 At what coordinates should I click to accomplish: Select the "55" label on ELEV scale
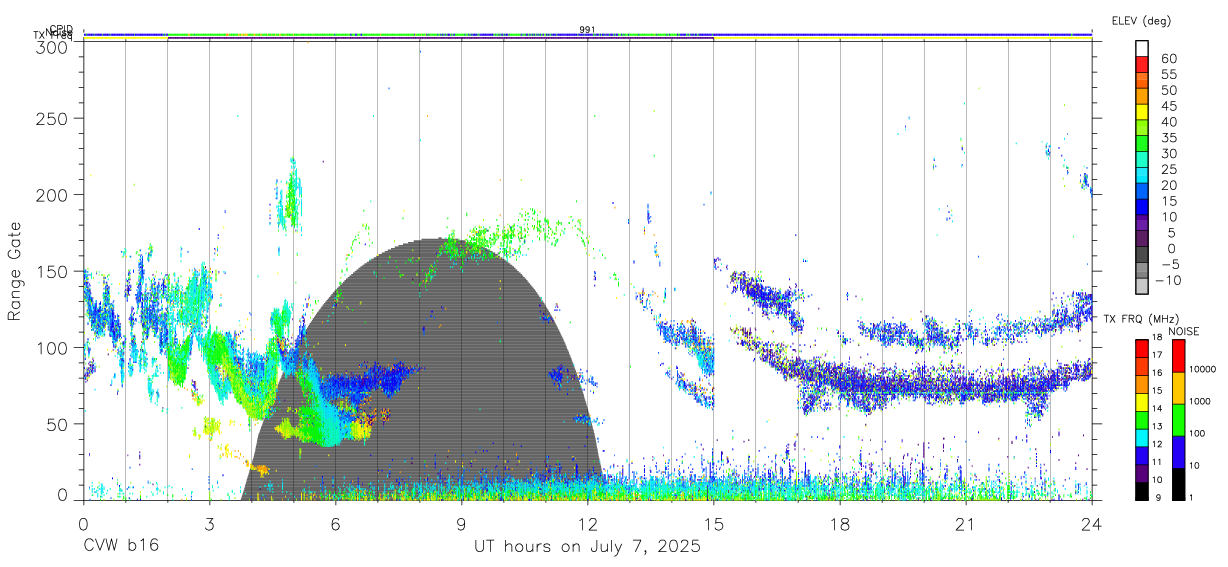click(1167, 75)
